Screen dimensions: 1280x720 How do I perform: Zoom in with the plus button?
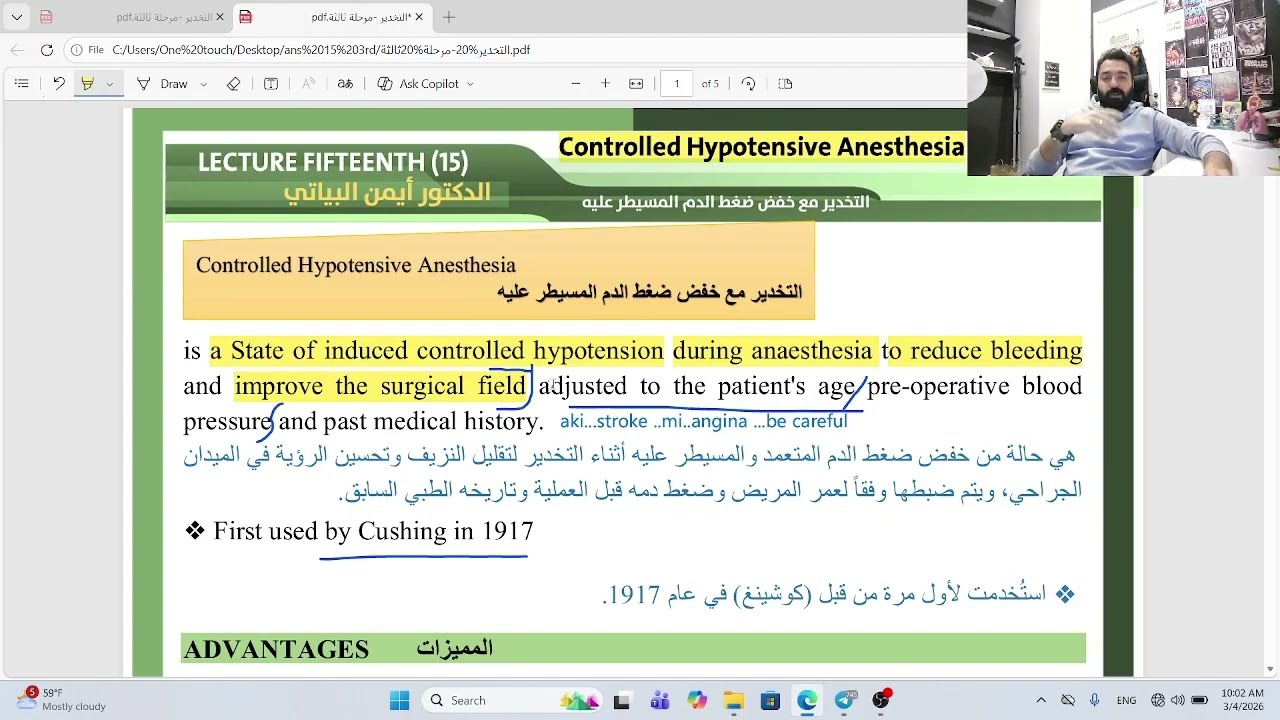605,84
